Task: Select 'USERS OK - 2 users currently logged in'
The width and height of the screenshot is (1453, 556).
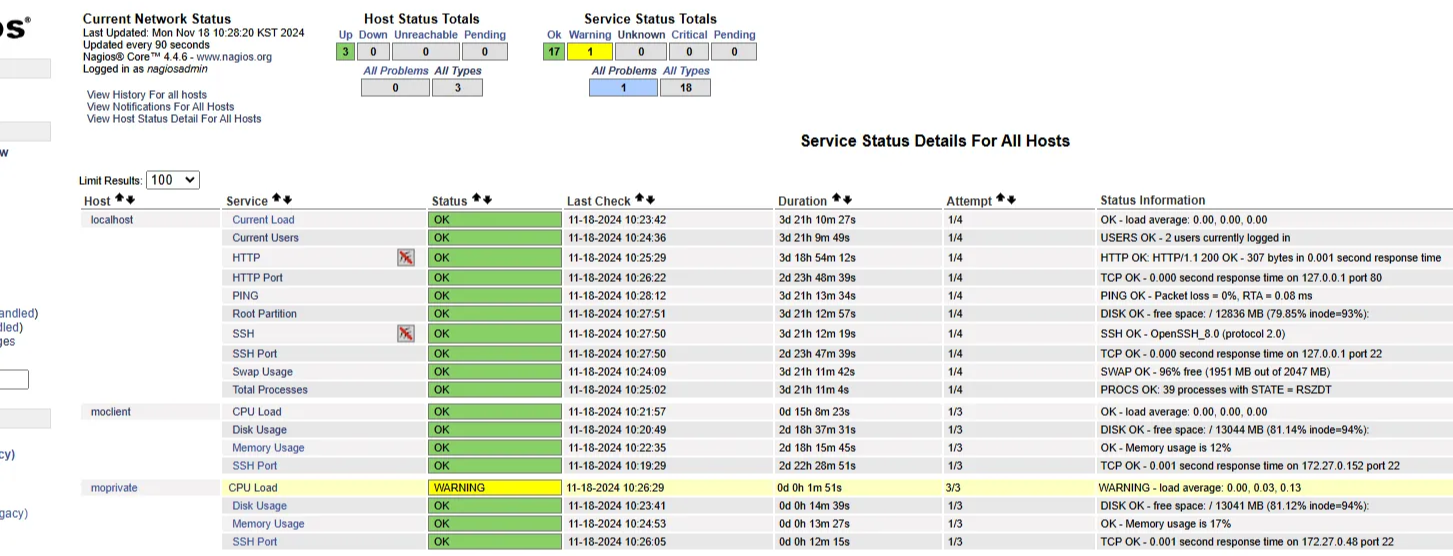Action: coord(1195,238)
